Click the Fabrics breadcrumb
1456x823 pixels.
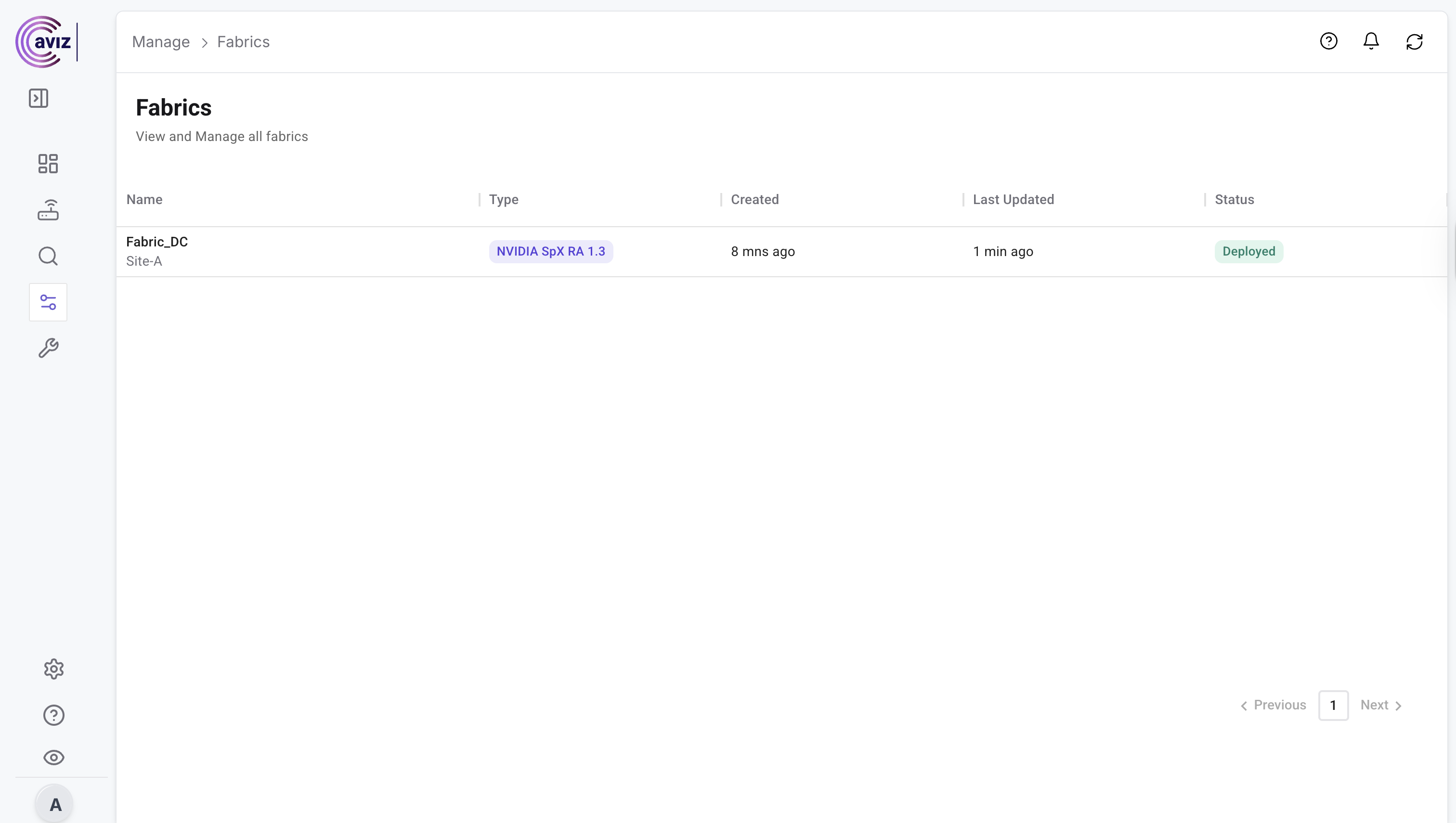click(x=243, y=42)
